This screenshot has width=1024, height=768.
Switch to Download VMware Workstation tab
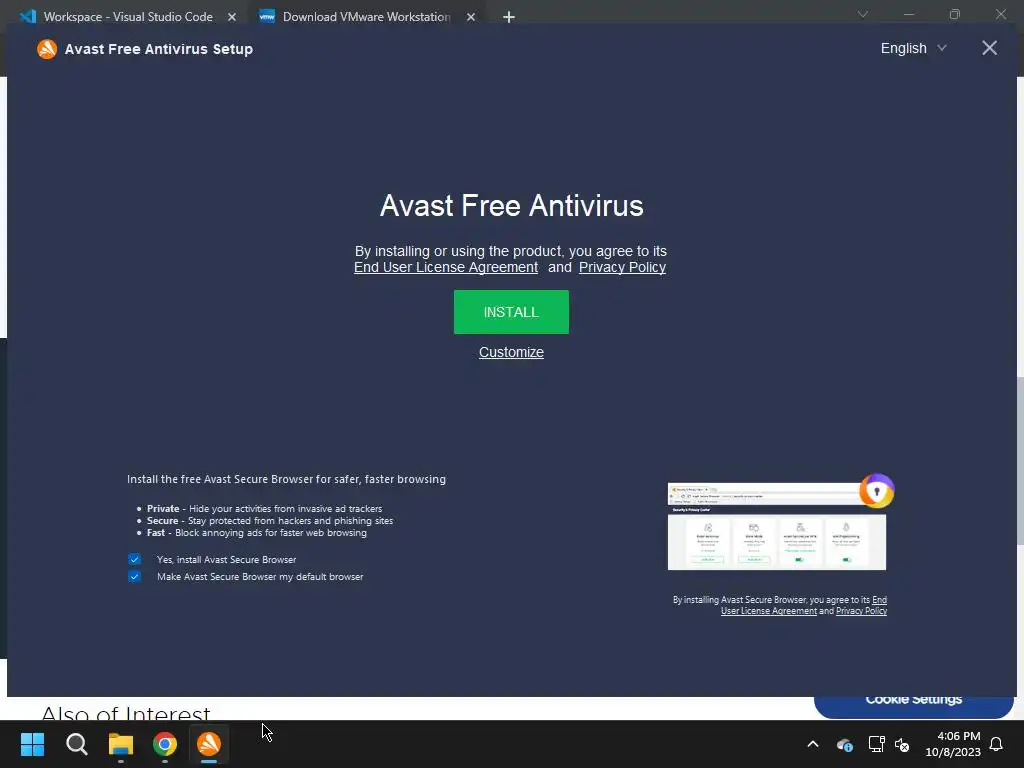366,17
